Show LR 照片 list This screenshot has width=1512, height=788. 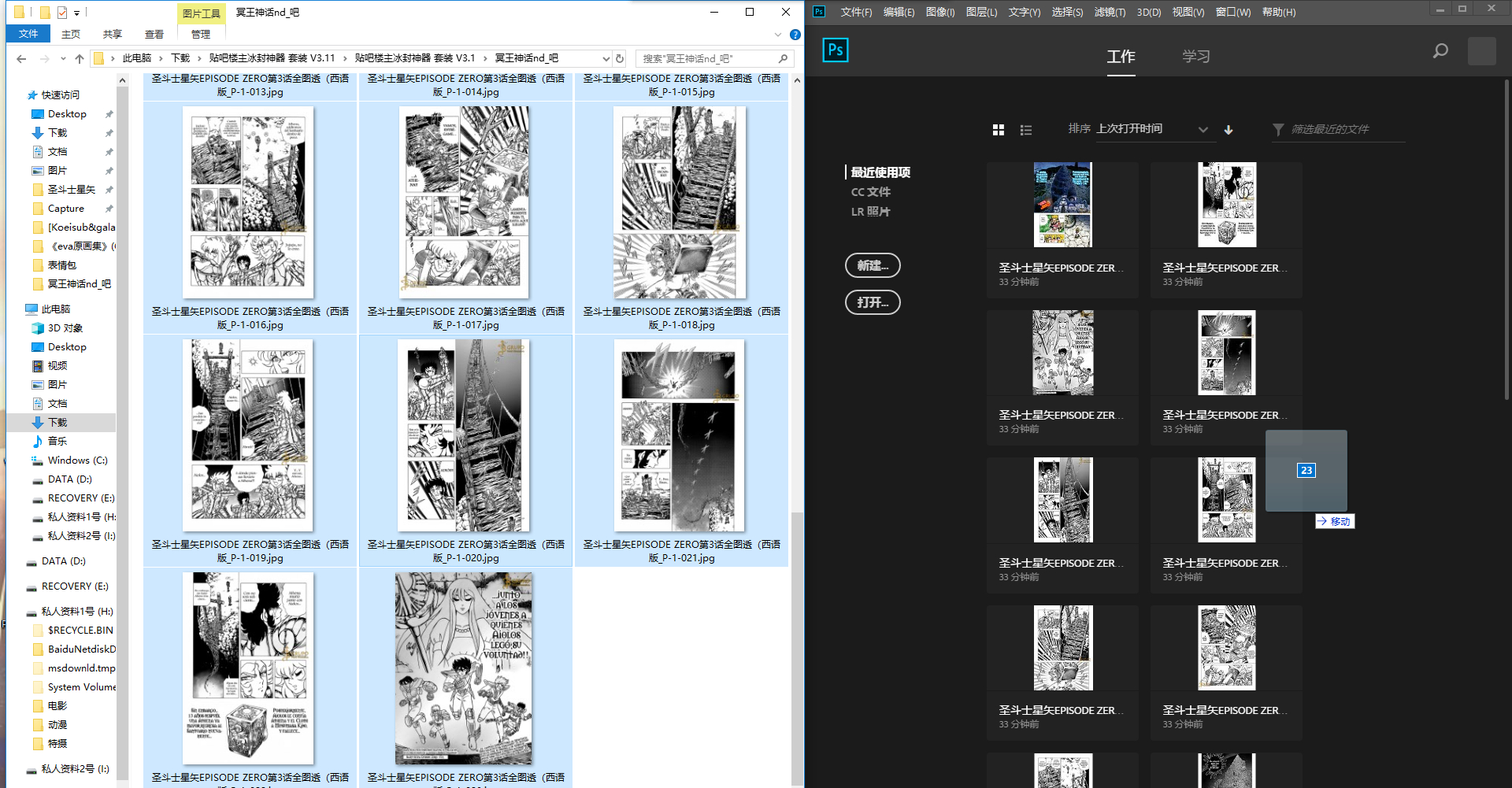(x=870, y=212)
